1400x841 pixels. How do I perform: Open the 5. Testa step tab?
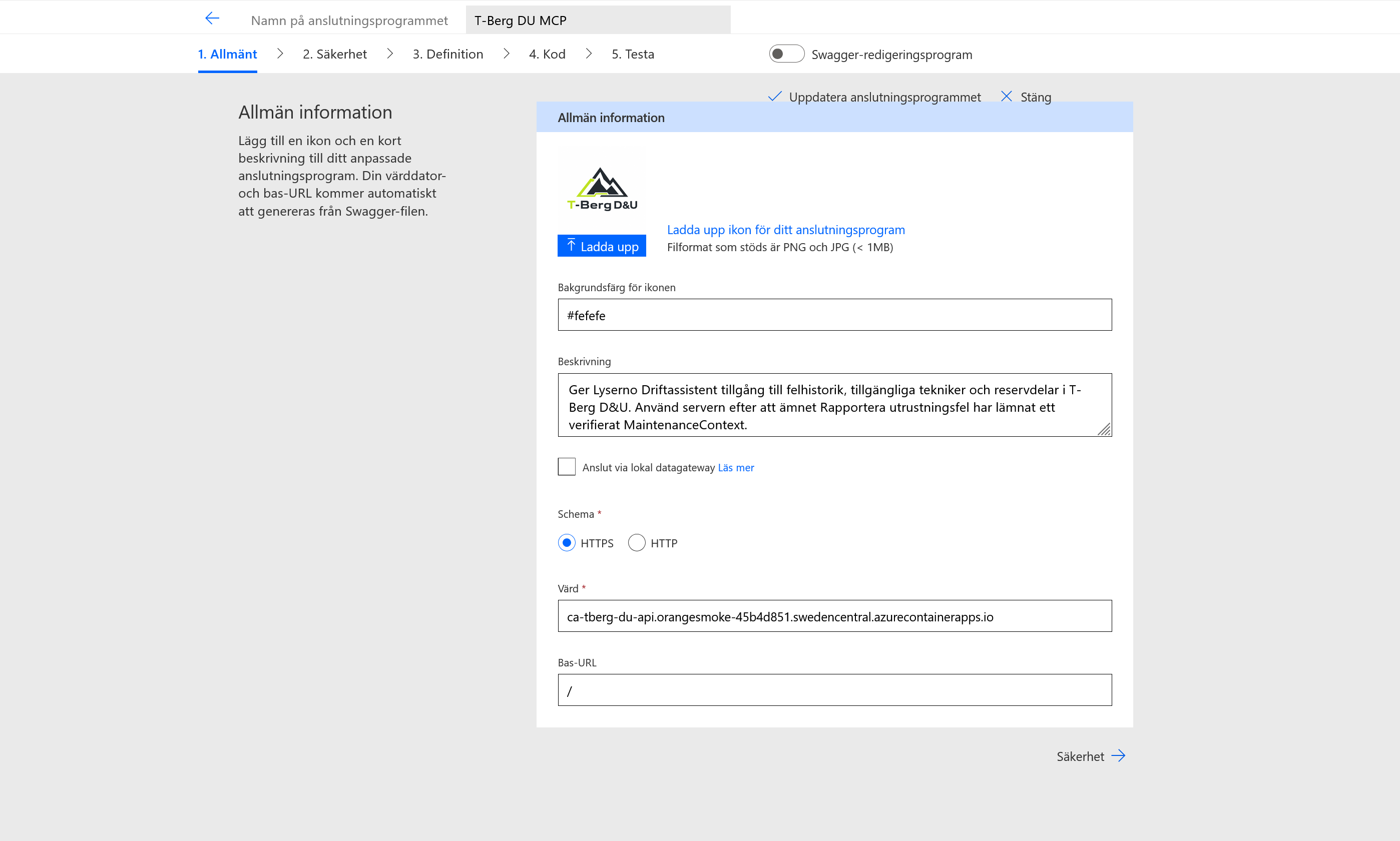coord(633,54)
